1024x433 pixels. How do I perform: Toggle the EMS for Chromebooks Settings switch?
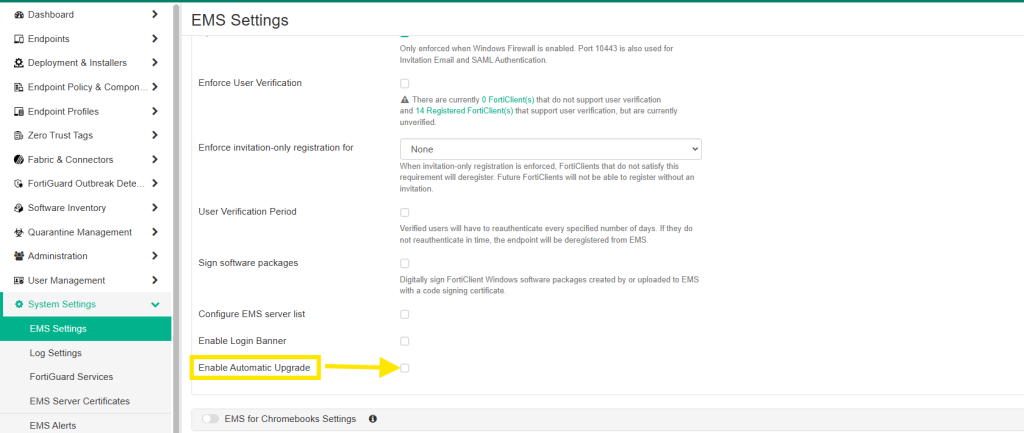(x=210, y=419)
